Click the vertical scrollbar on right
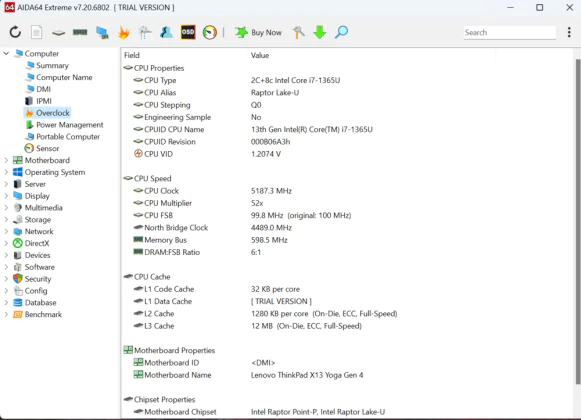 pyautogui.click(x=577, y=221)
